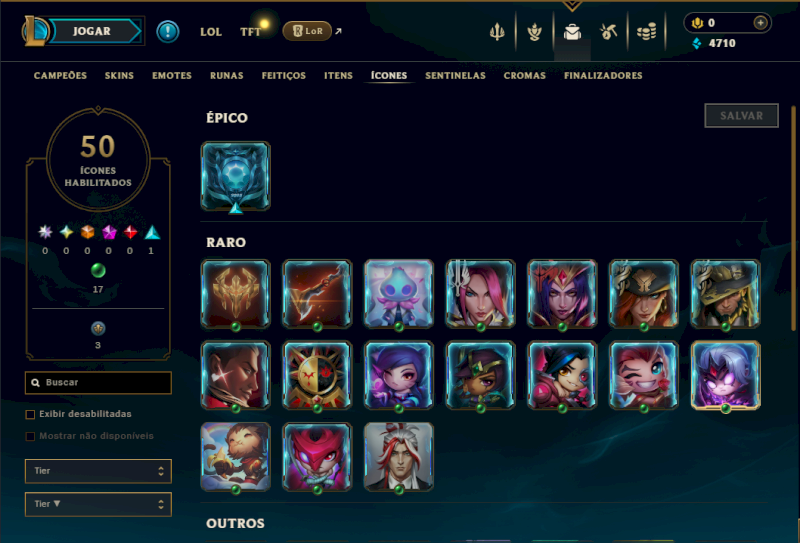
Task: Open the hammer crafting loot icon
Action: [x=609, y=32]
